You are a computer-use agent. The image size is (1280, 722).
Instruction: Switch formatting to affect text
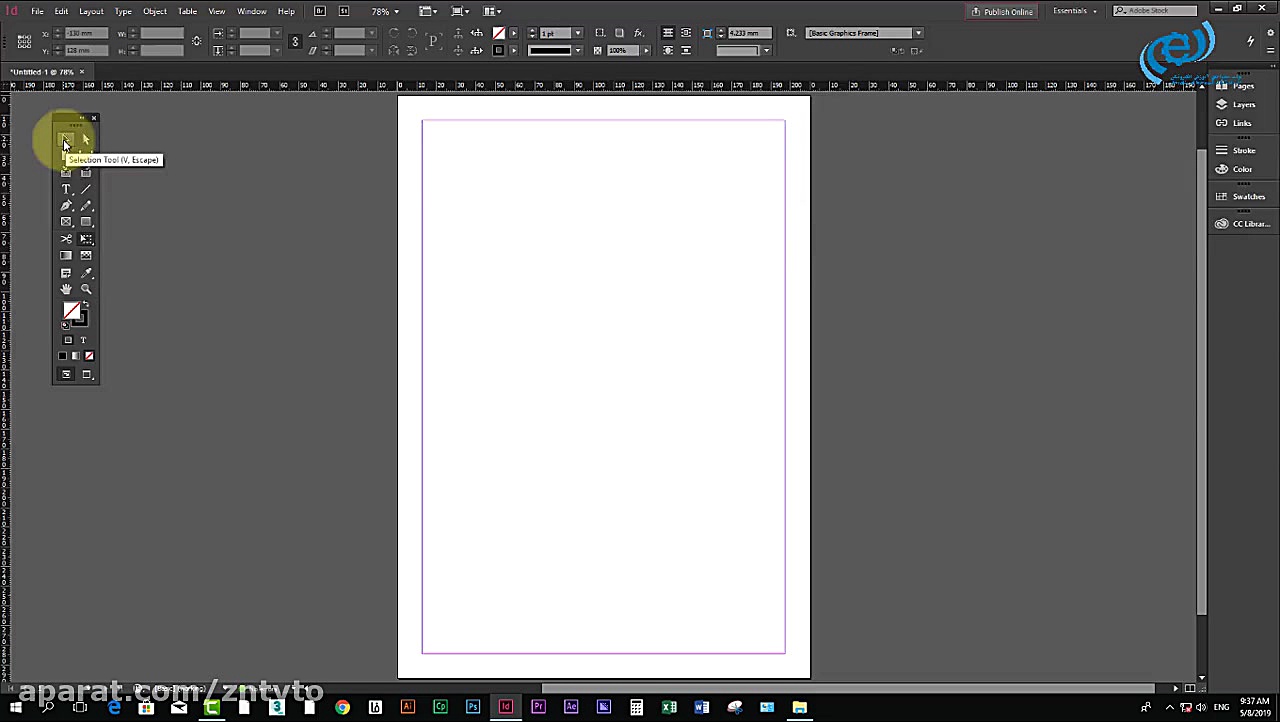point(83,340)
